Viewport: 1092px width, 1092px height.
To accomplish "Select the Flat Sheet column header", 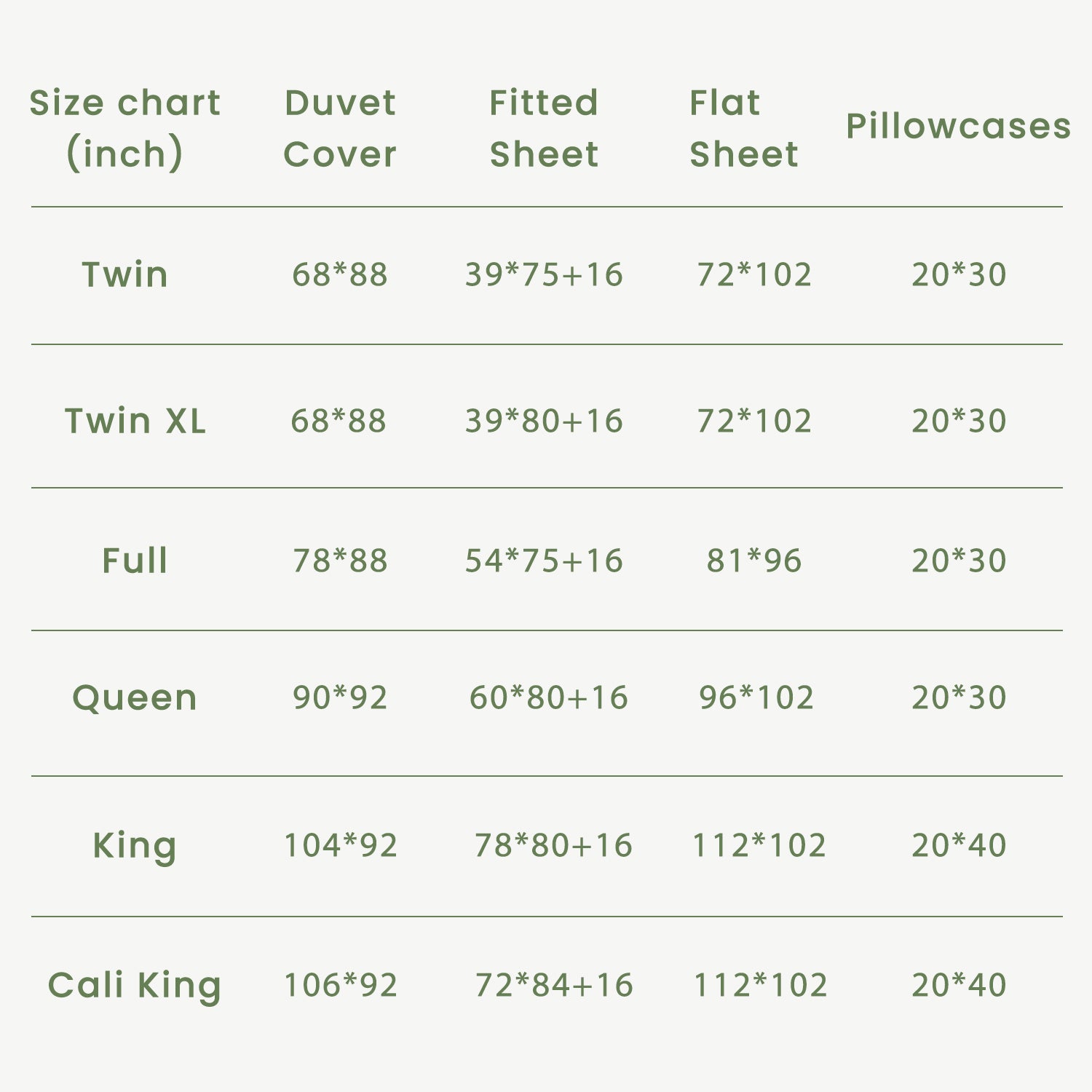I will coord(743,128).
